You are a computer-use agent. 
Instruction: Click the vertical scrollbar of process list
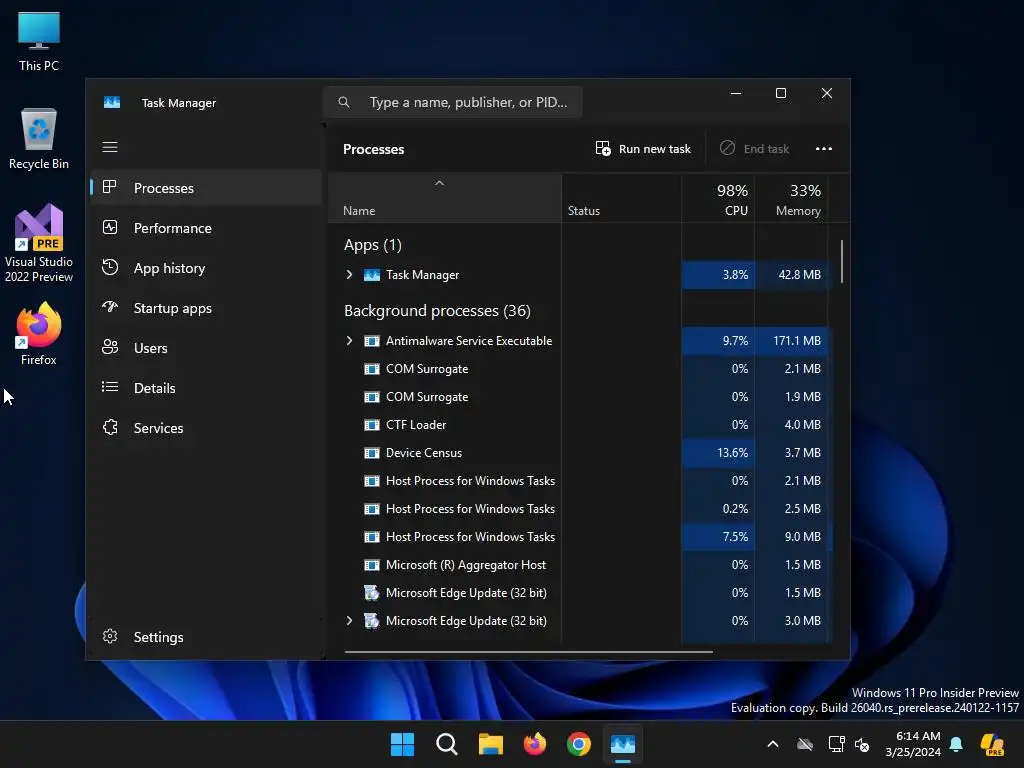click(x=842, y=261)
